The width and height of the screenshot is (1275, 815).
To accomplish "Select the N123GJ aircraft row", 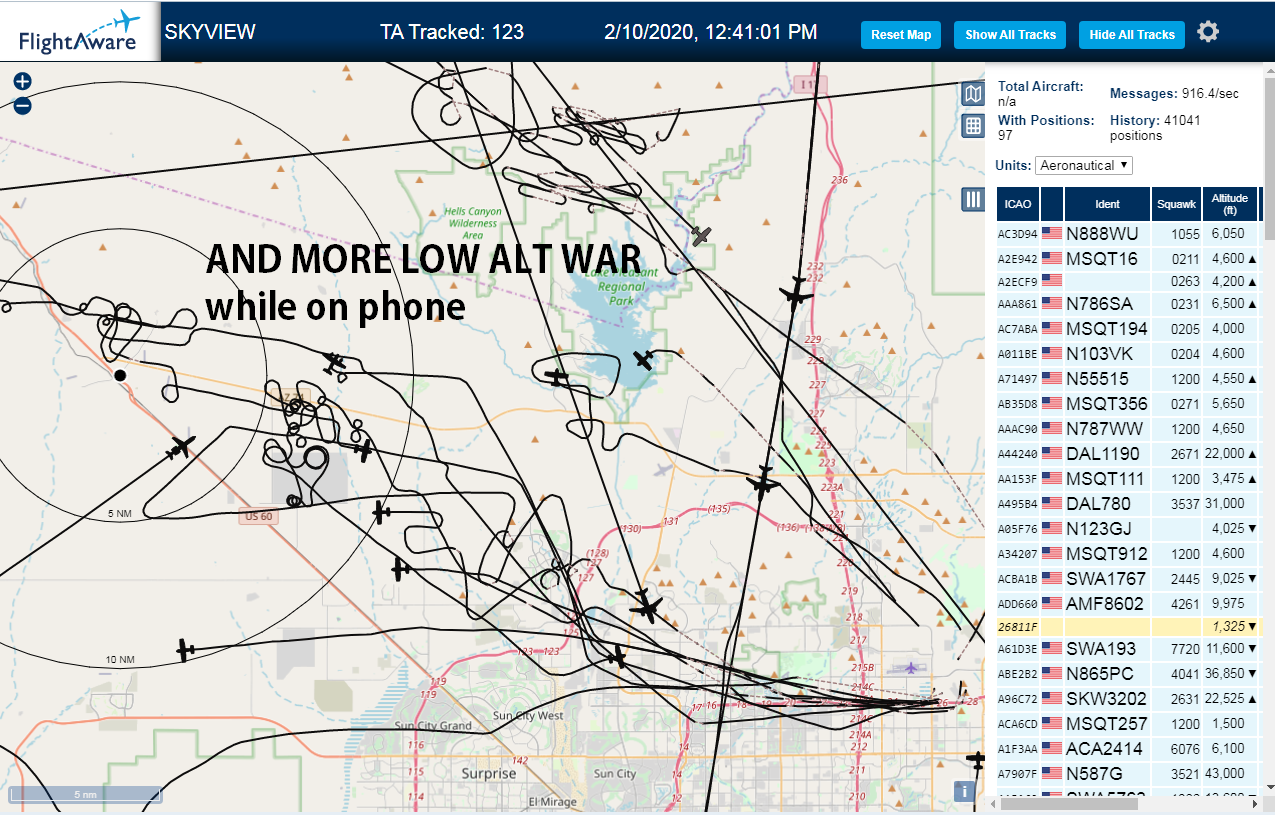I will [x=1128, y=528].
